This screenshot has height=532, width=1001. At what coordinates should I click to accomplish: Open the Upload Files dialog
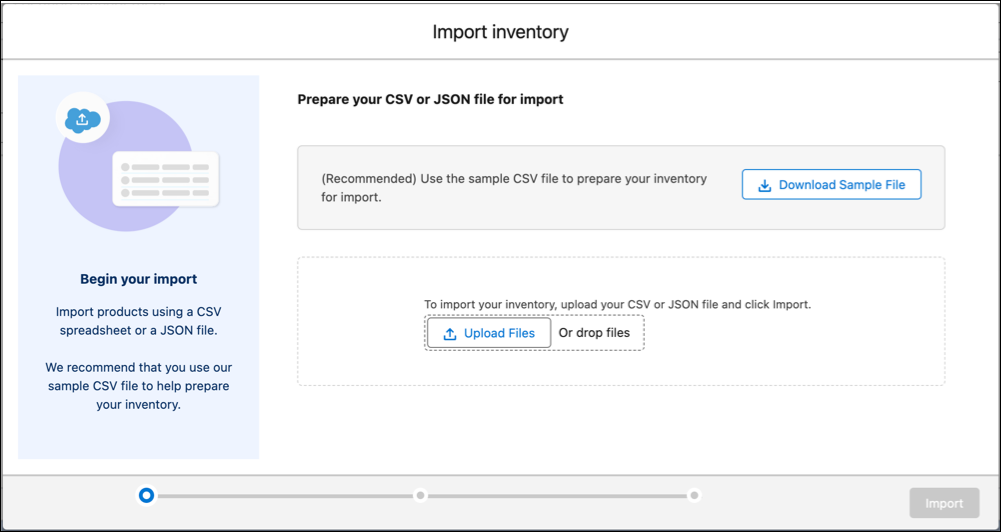tap(489, 333)
